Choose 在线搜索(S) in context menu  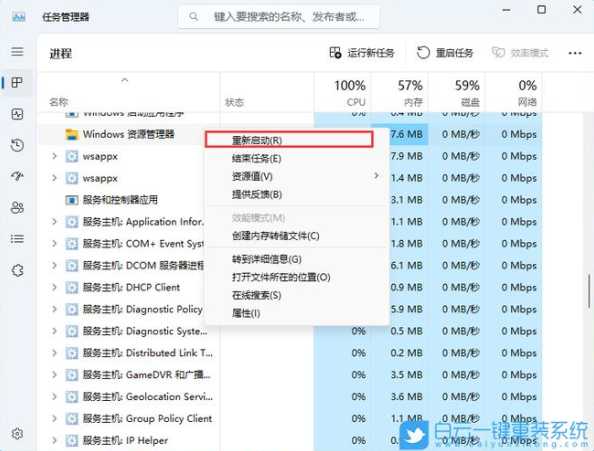point(297,295)
